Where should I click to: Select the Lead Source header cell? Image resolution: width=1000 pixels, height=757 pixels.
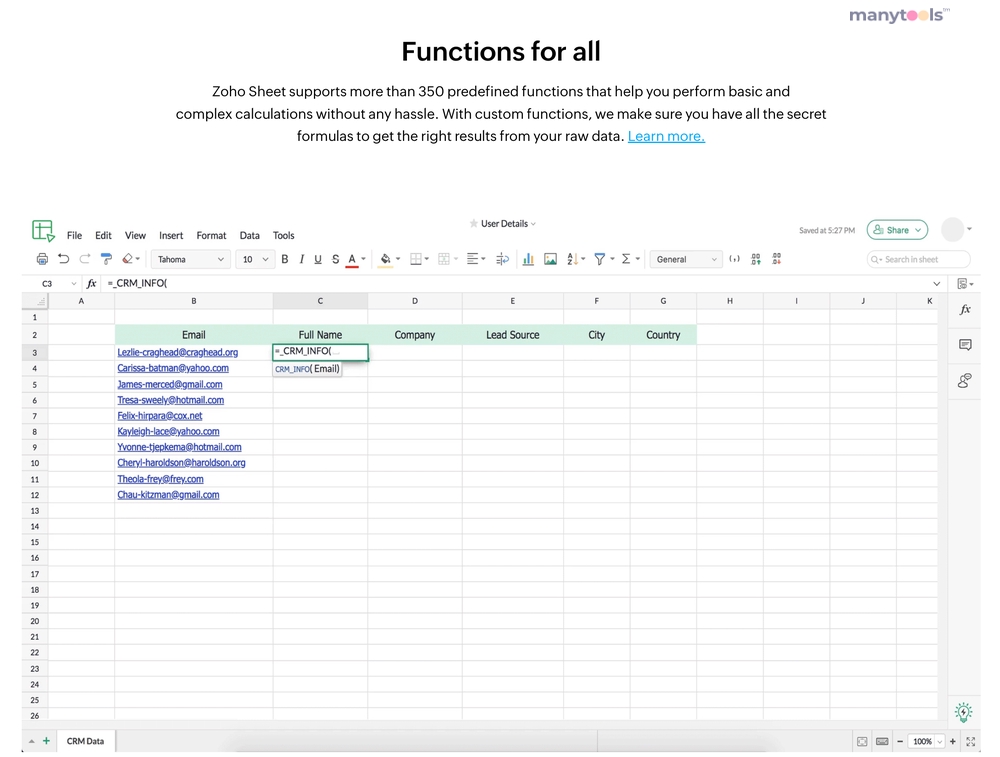coord(513,335)
